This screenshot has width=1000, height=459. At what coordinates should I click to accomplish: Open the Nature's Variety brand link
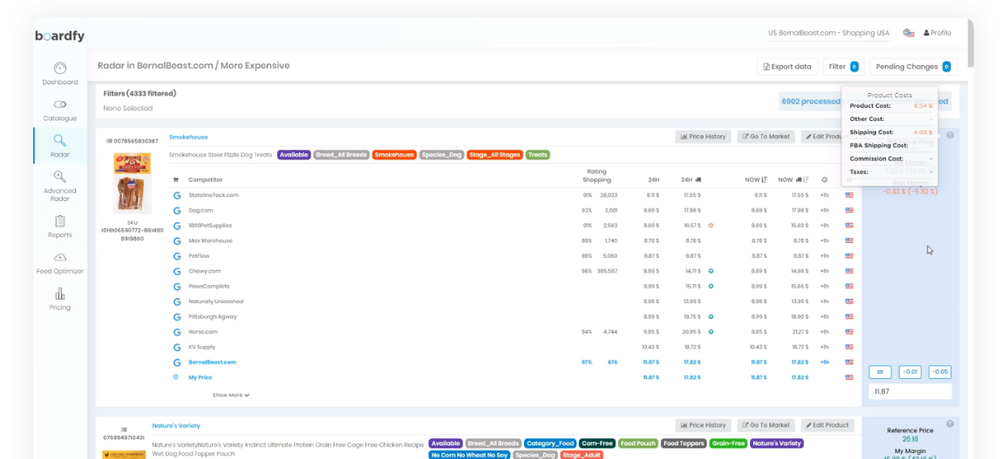[176, 425]
